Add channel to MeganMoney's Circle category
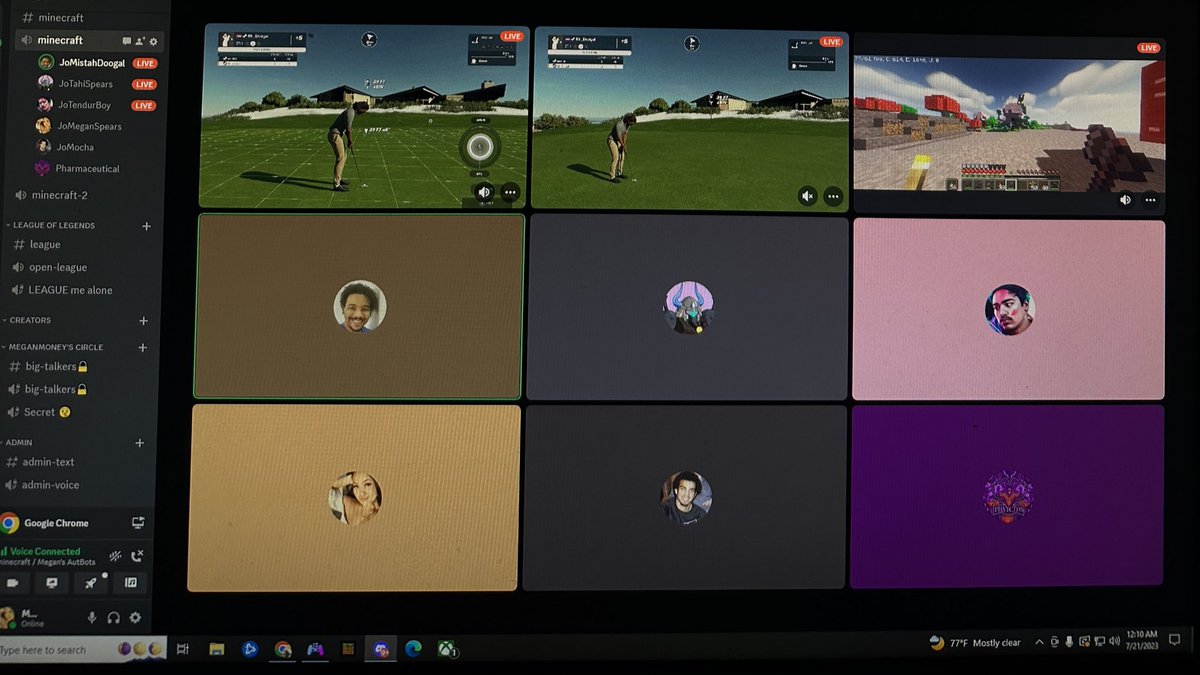 tap(142, 347)
